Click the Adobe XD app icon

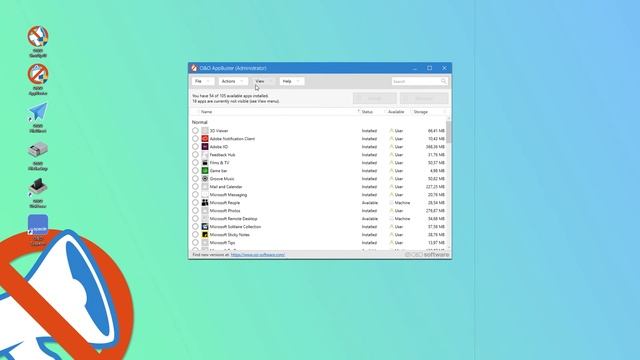205,147
